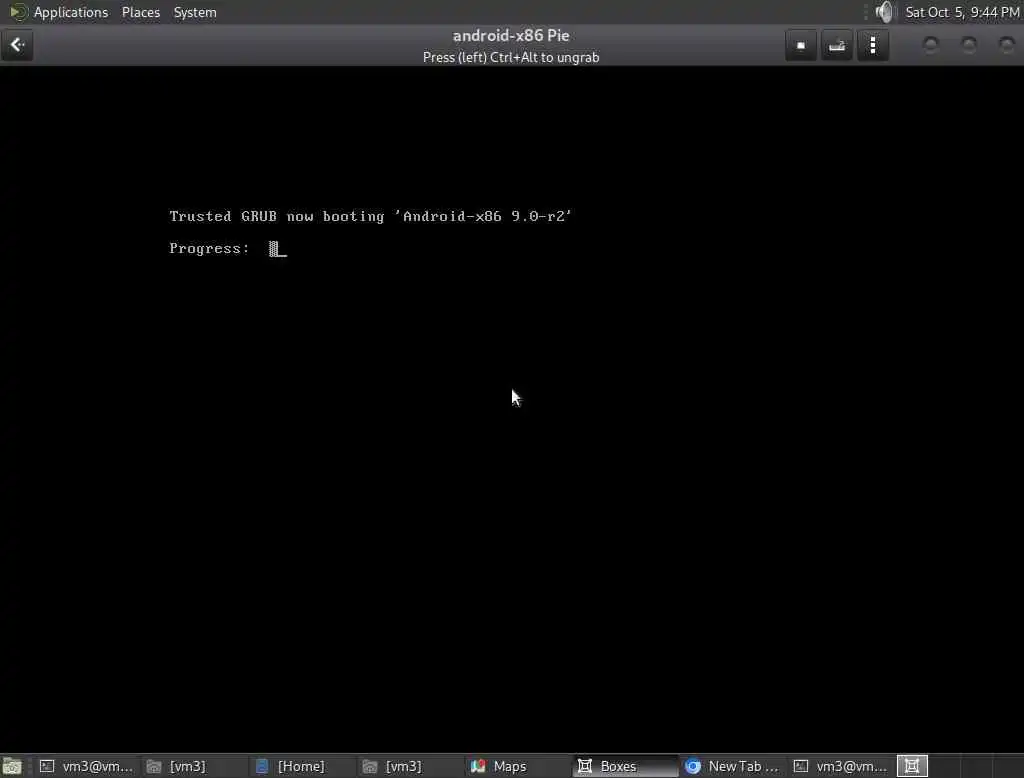Open the keyboard shortcuts button
The height and width of the screenshot is (778, 1024).
837,45
